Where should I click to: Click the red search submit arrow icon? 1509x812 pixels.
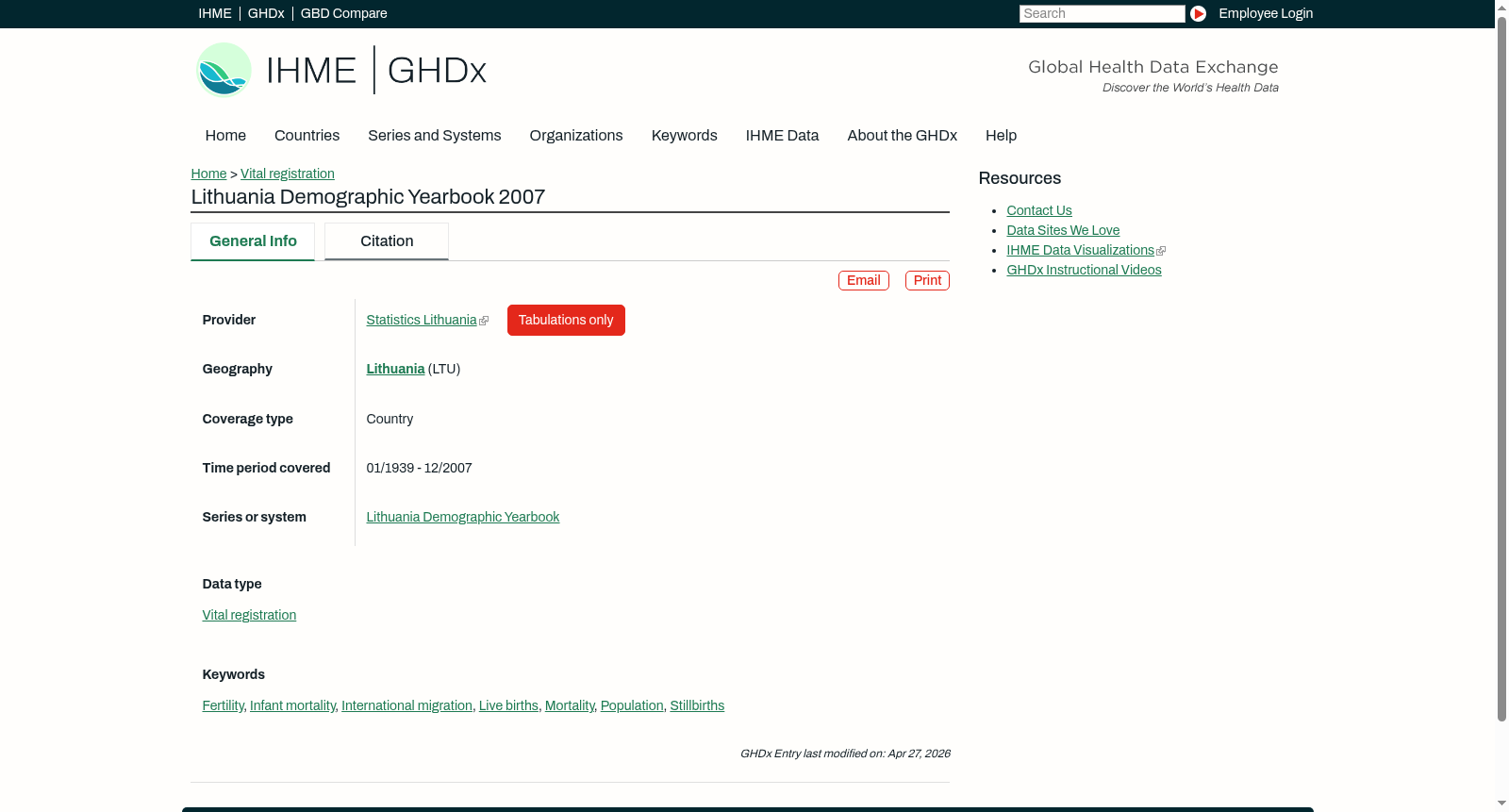[x=1198, y=13]
